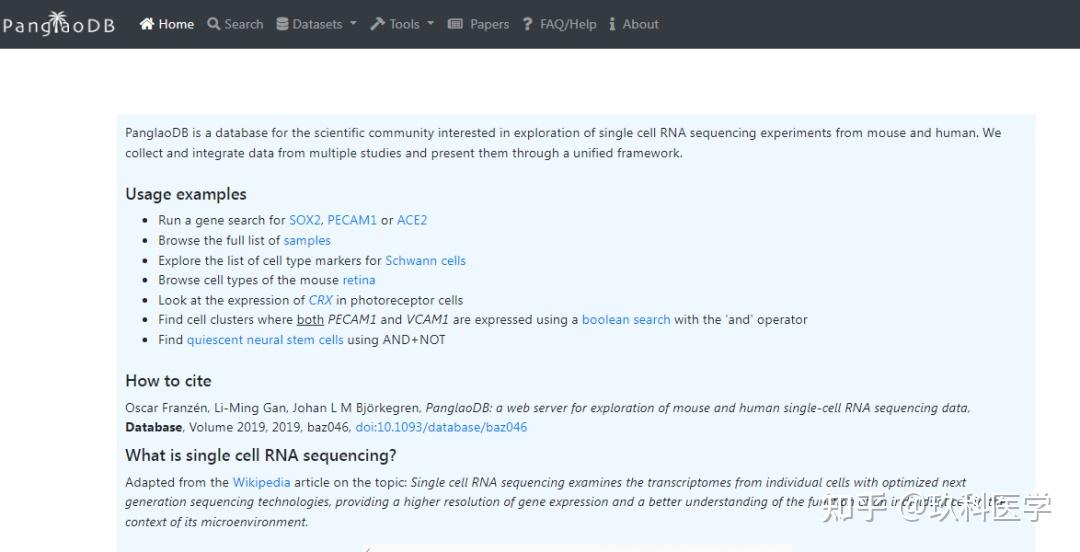Click the Home house icon
The width and height of the screenshot is (1080, 552).
(147, 24)
